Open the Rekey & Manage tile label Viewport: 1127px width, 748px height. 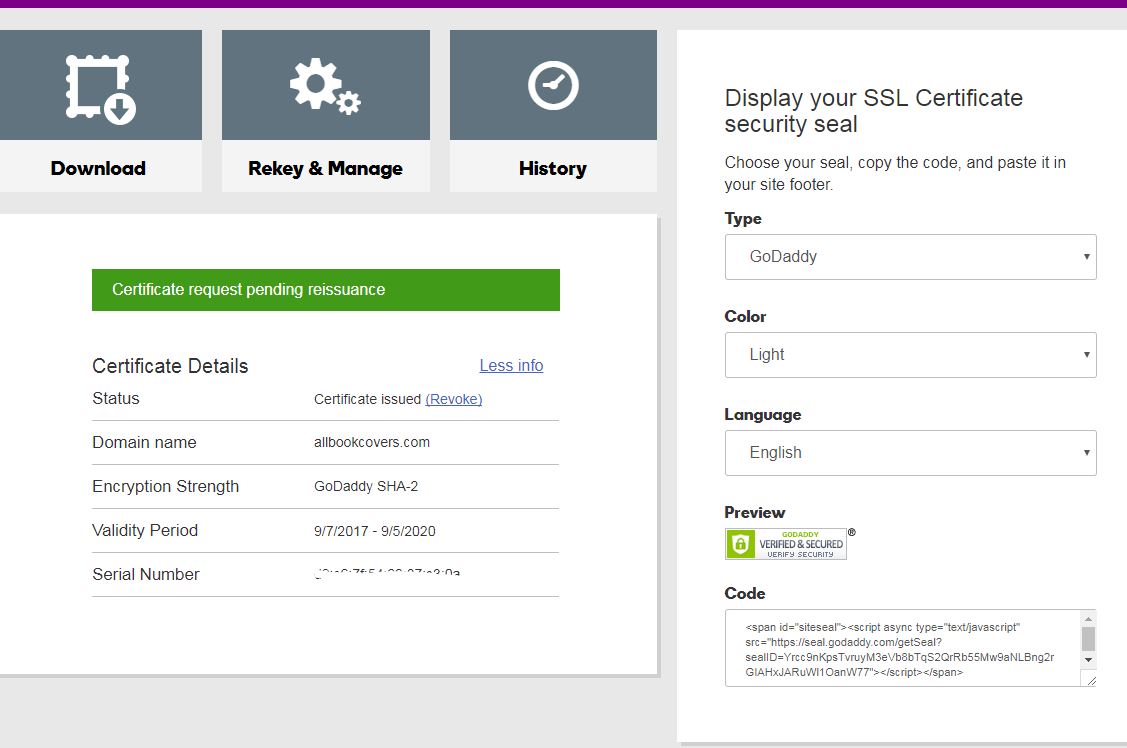coord(325,168)
